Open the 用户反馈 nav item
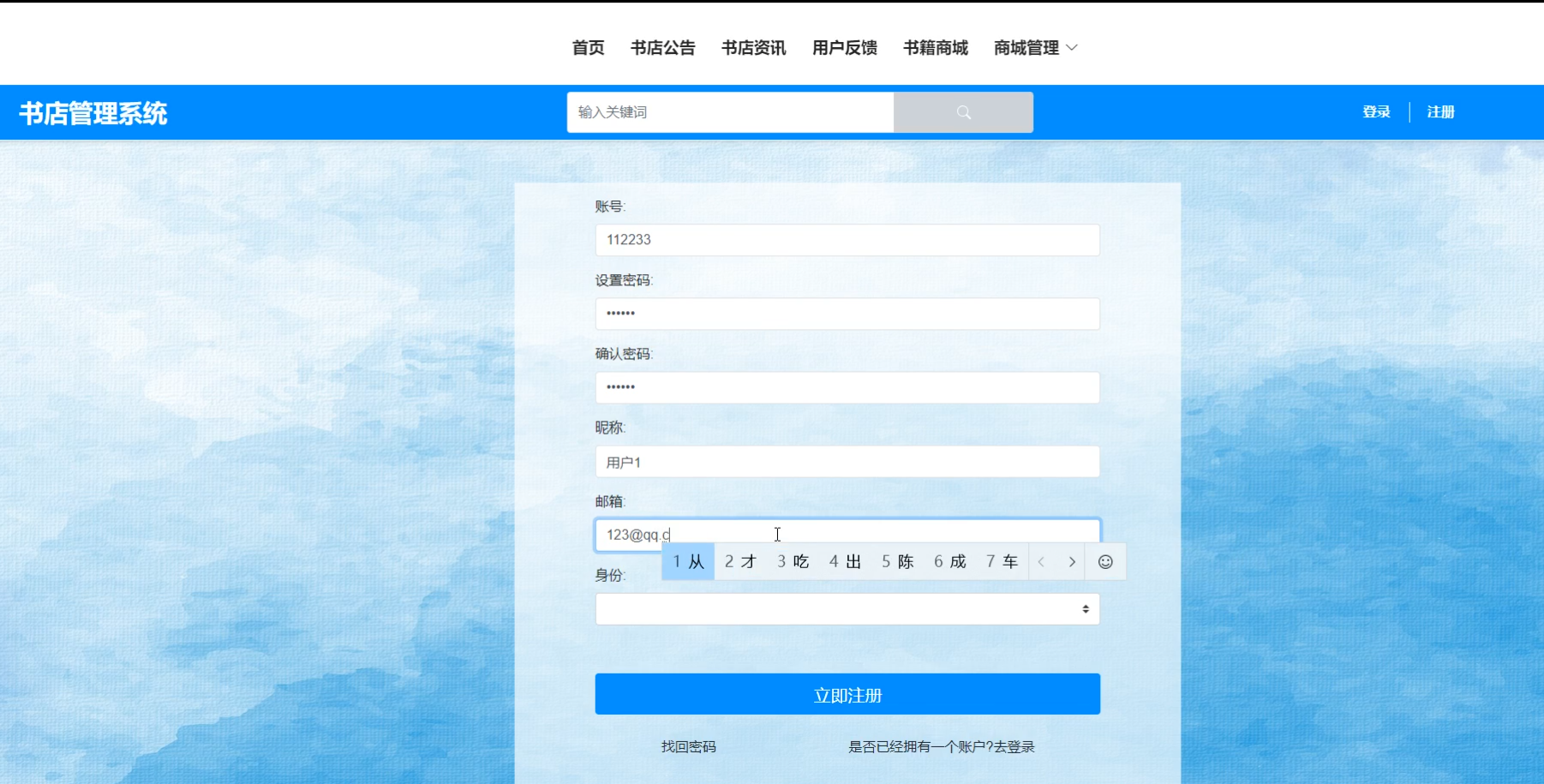 [844, 48]
